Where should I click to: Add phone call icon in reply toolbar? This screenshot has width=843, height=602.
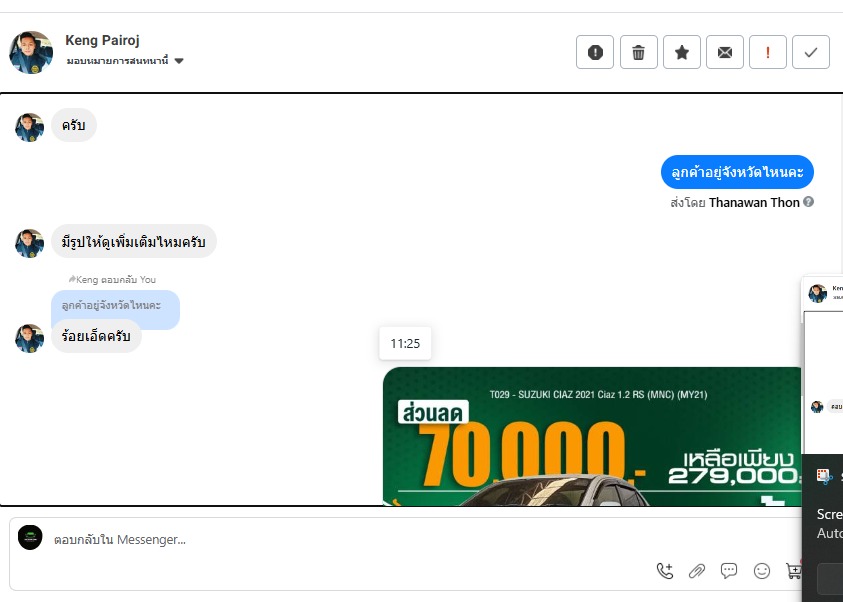pos(665,571)
